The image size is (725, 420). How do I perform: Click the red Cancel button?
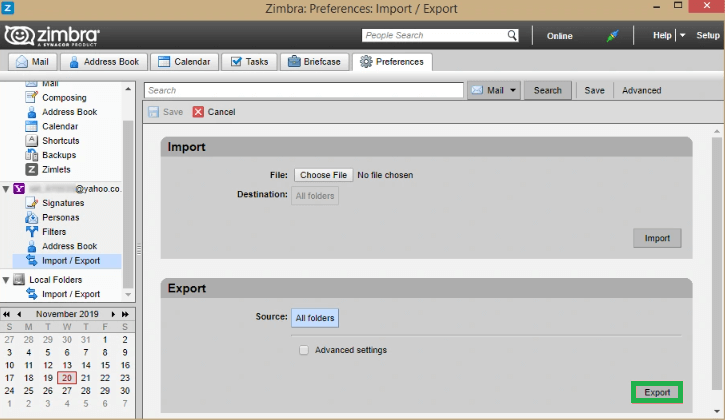pos(214,112)
